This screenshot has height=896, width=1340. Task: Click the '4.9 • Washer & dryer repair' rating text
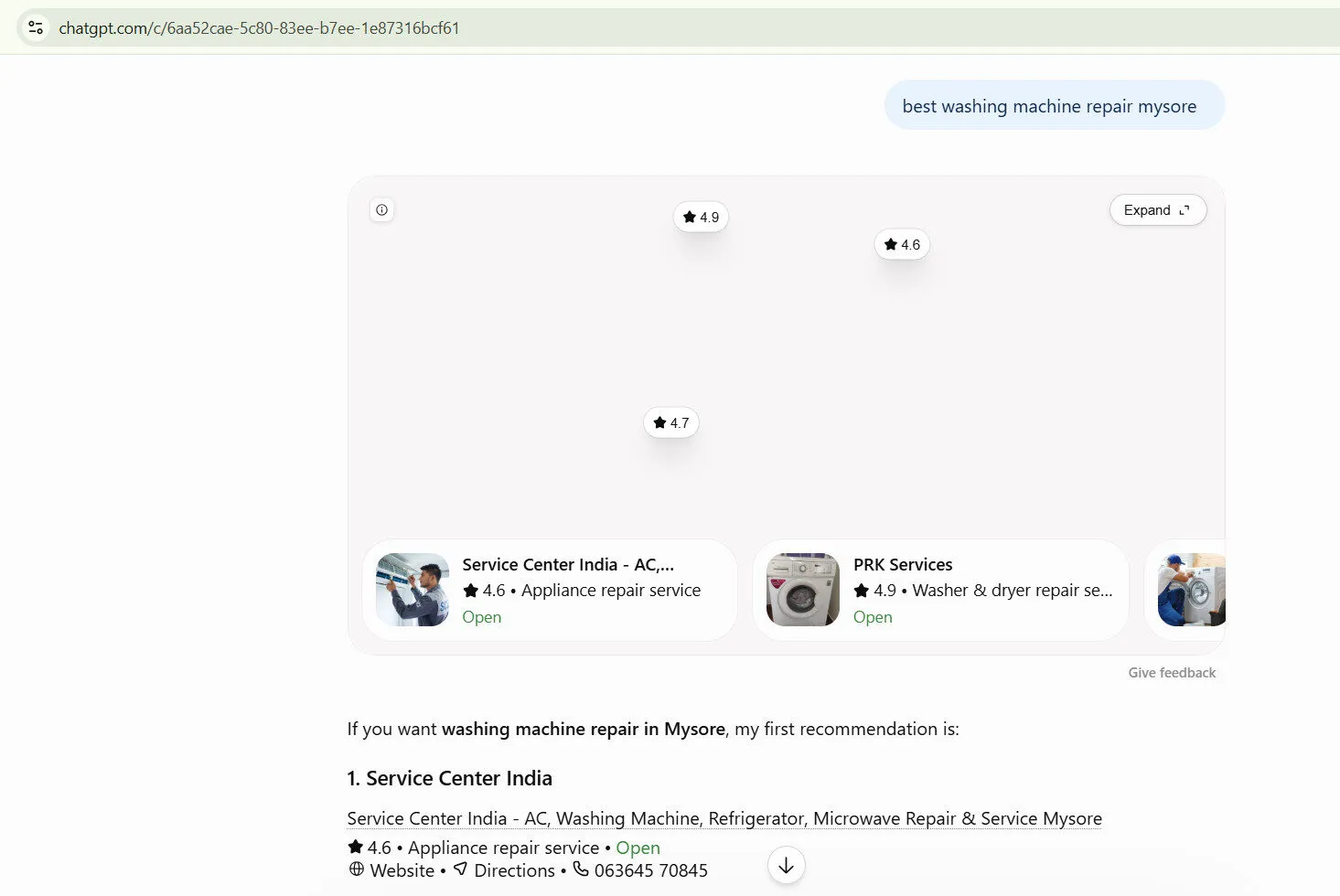983,591
